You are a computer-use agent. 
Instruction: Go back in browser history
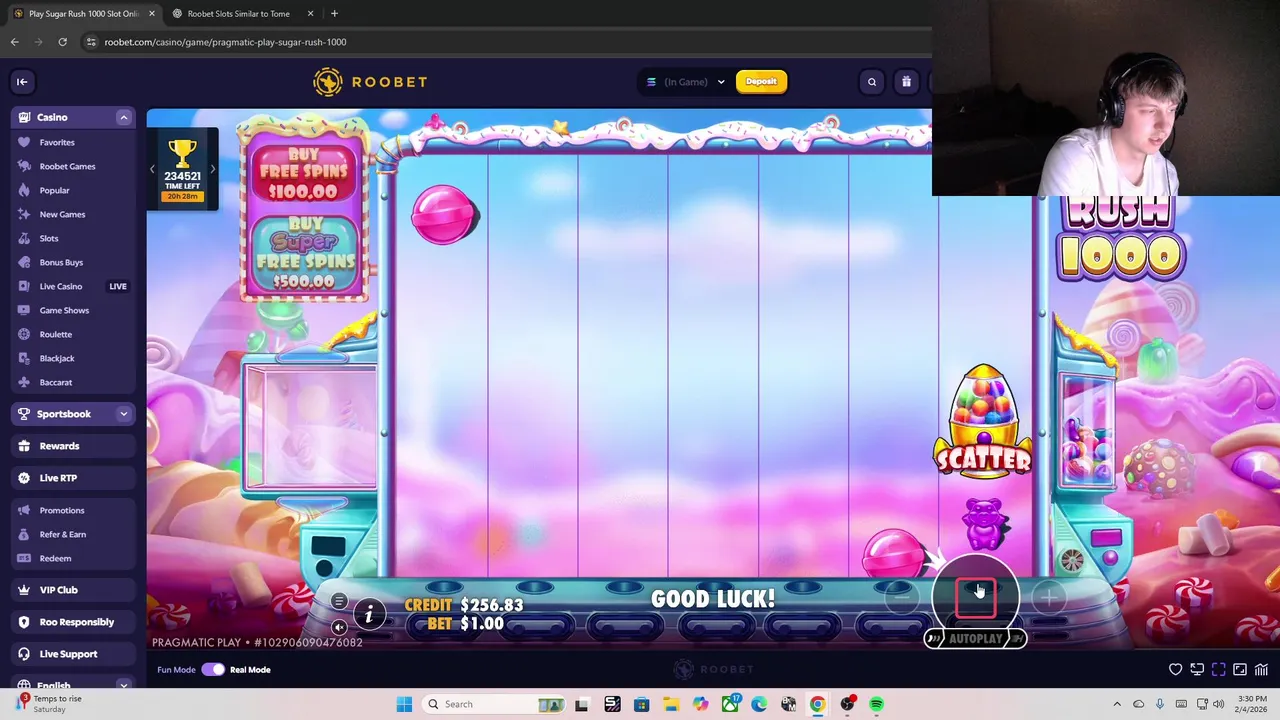[14, 42]
